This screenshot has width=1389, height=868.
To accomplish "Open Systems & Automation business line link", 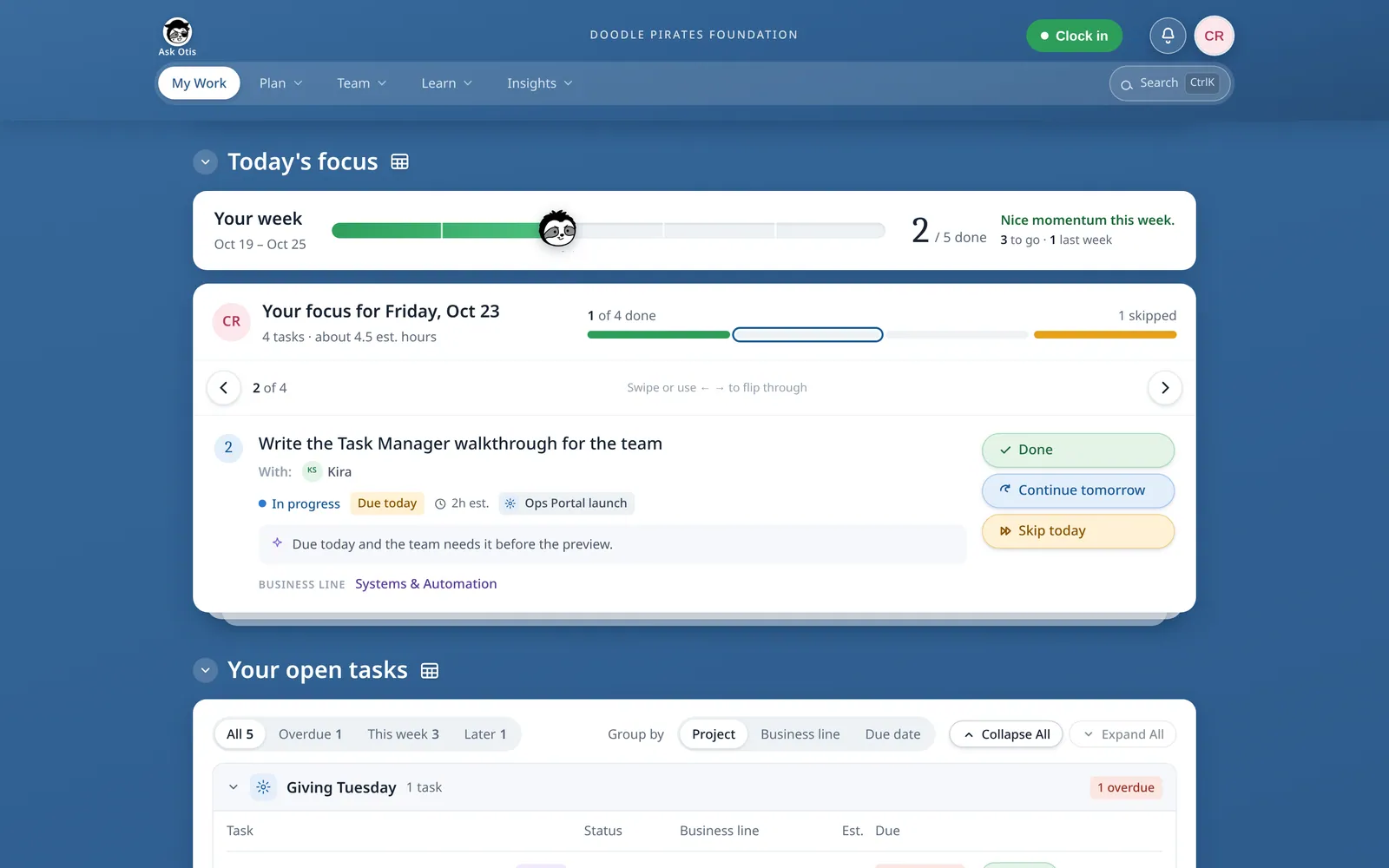I will point(425,584).
